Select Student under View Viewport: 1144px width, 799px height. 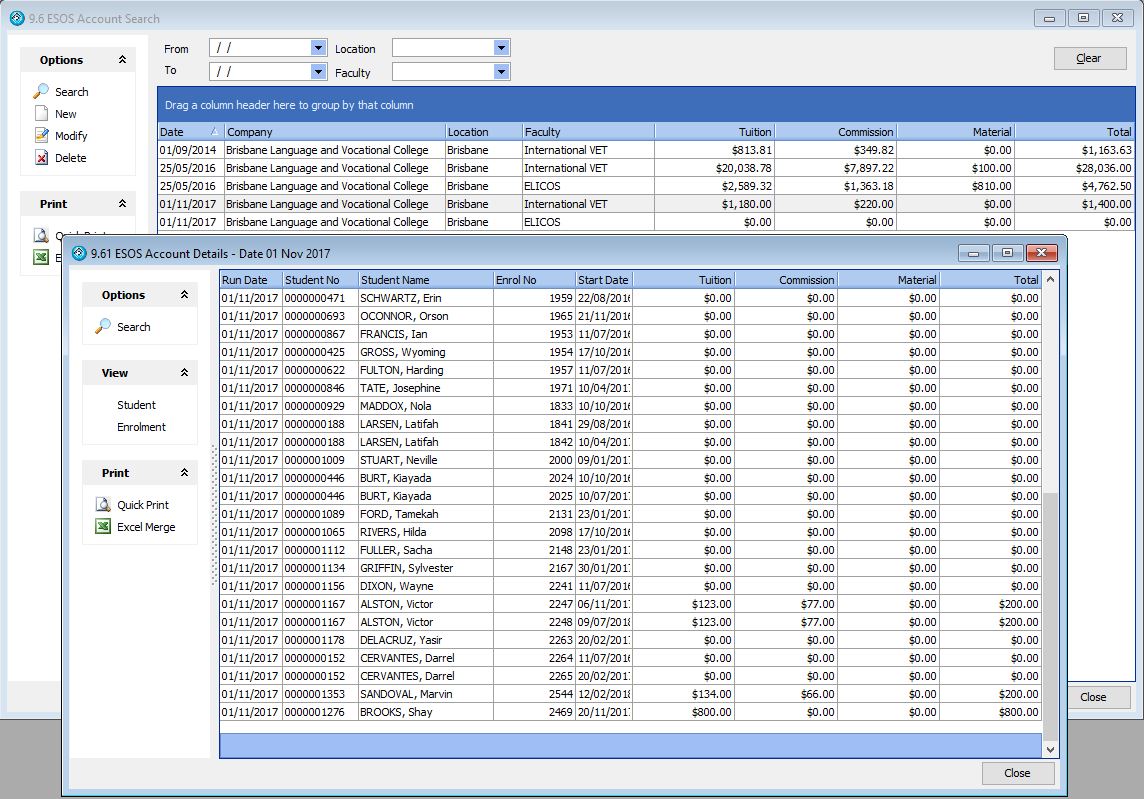point(136,405)
